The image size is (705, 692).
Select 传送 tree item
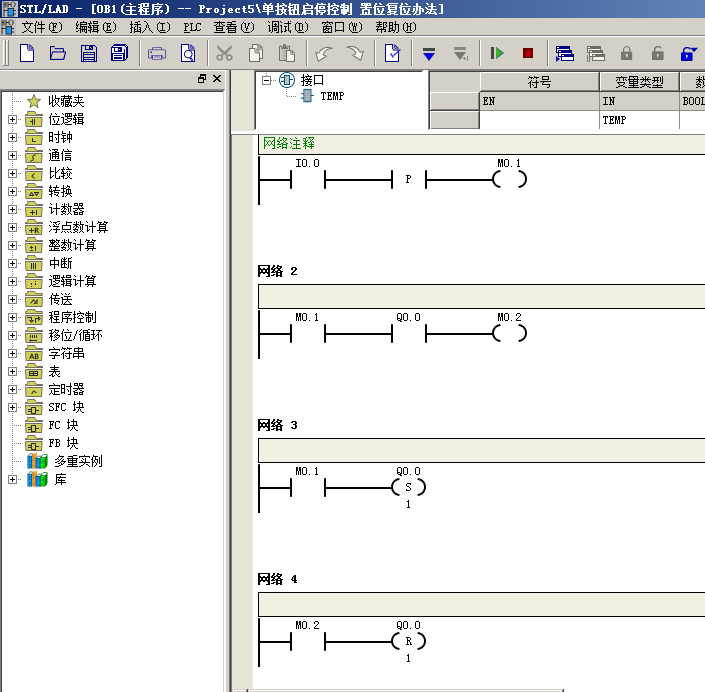tap(60, 299)
